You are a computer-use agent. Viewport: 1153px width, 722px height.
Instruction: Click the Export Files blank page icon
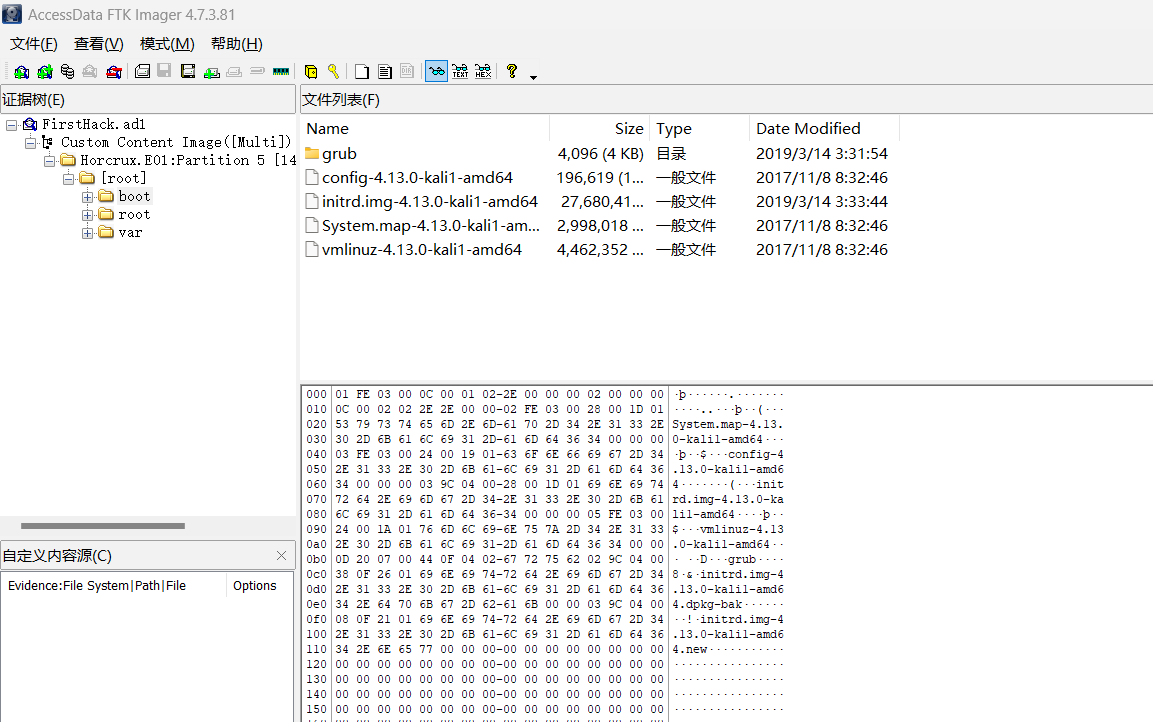(362, 71)
